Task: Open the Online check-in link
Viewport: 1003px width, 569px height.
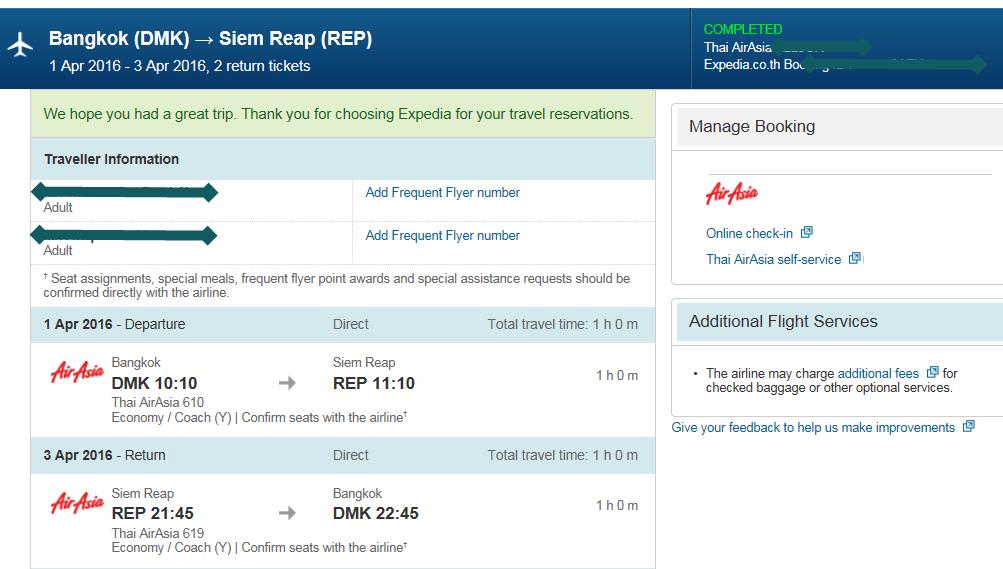Action: point(749,233)
